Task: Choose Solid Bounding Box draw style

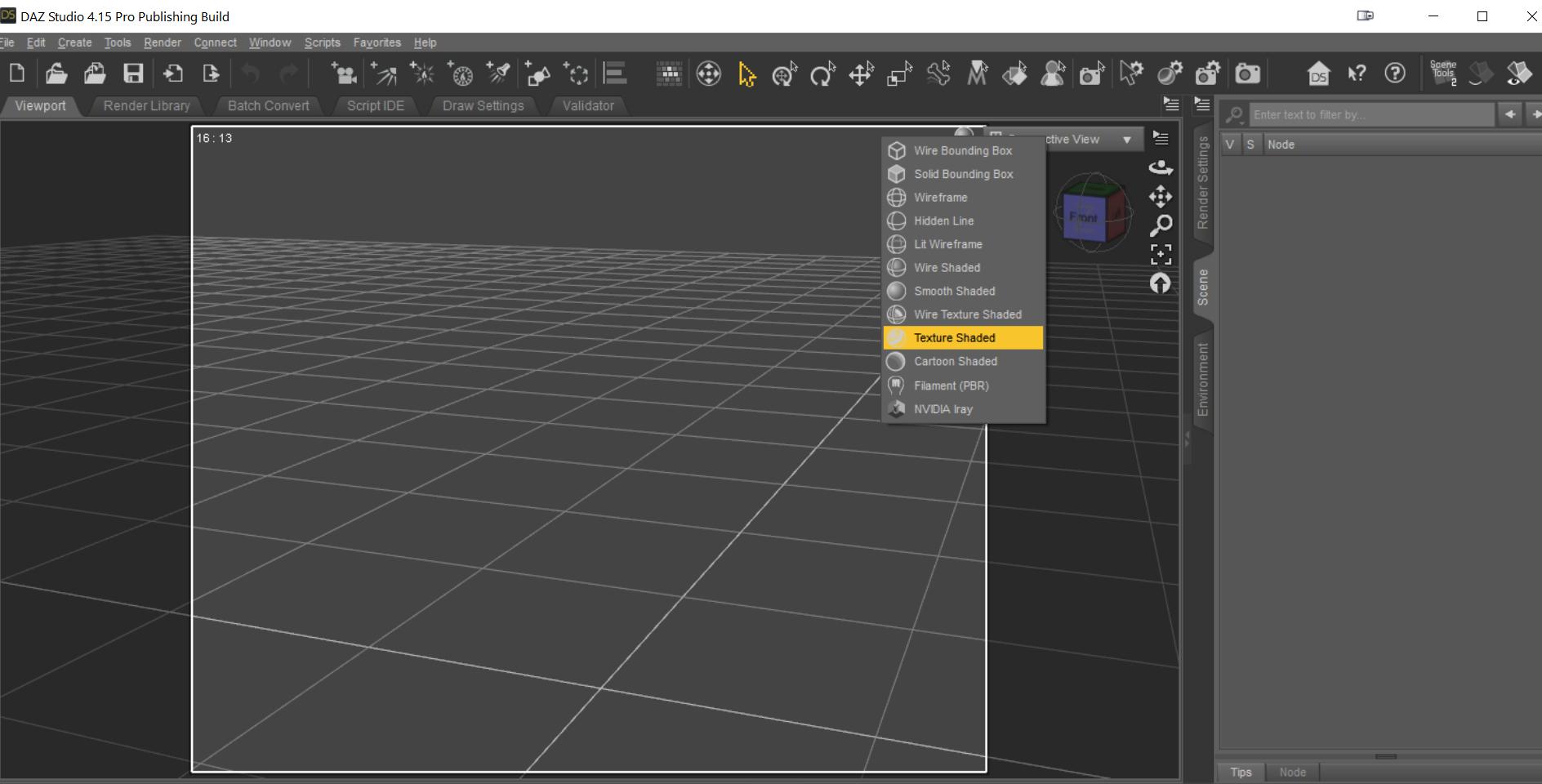Action: coord(964,174)
